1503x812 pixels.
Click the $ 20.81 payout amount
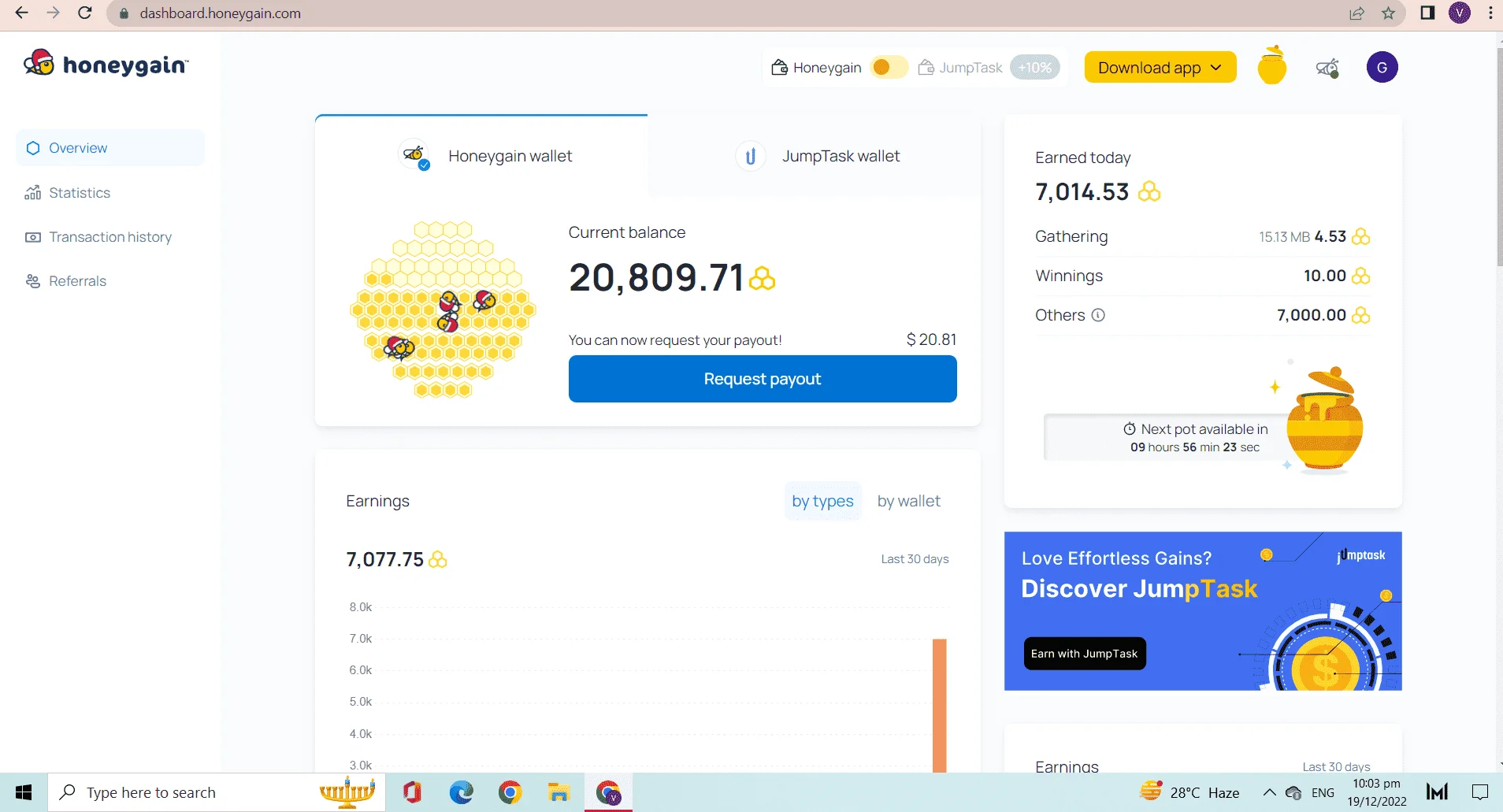(x=931, y=339)
